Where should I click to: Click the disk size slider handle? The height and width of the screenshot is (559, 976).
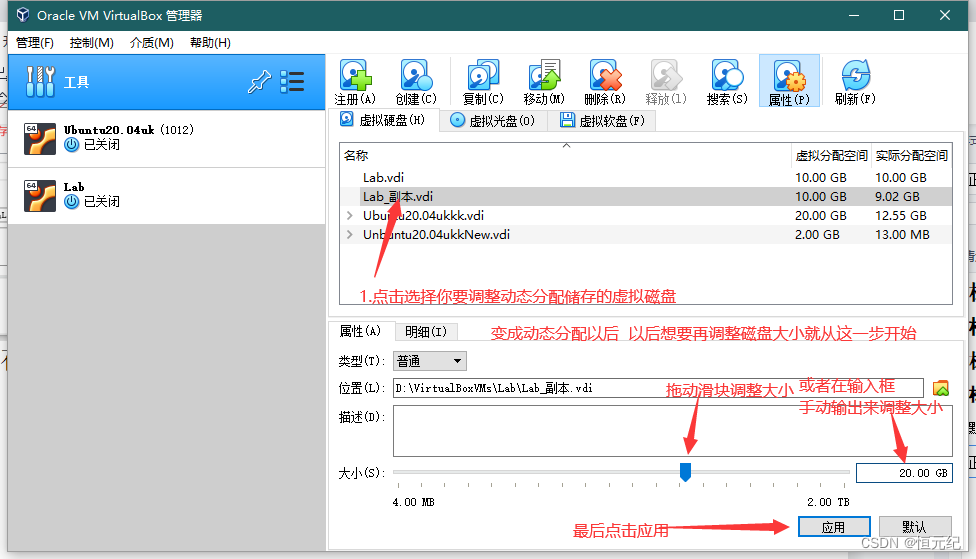[685, 472]
